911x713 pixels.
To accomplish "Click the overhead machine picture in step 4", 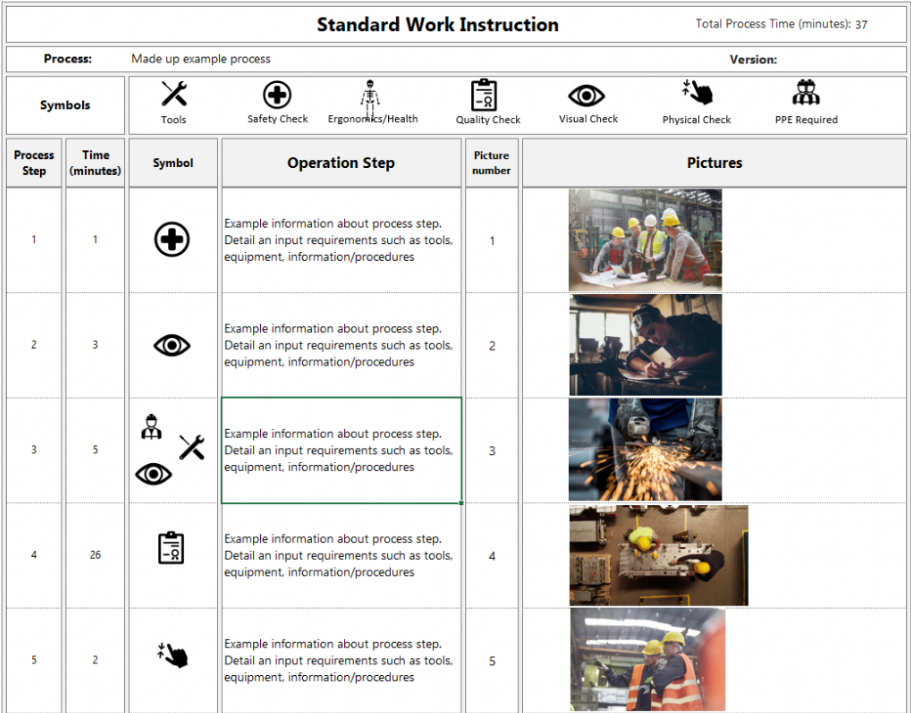I will point(658,555).
